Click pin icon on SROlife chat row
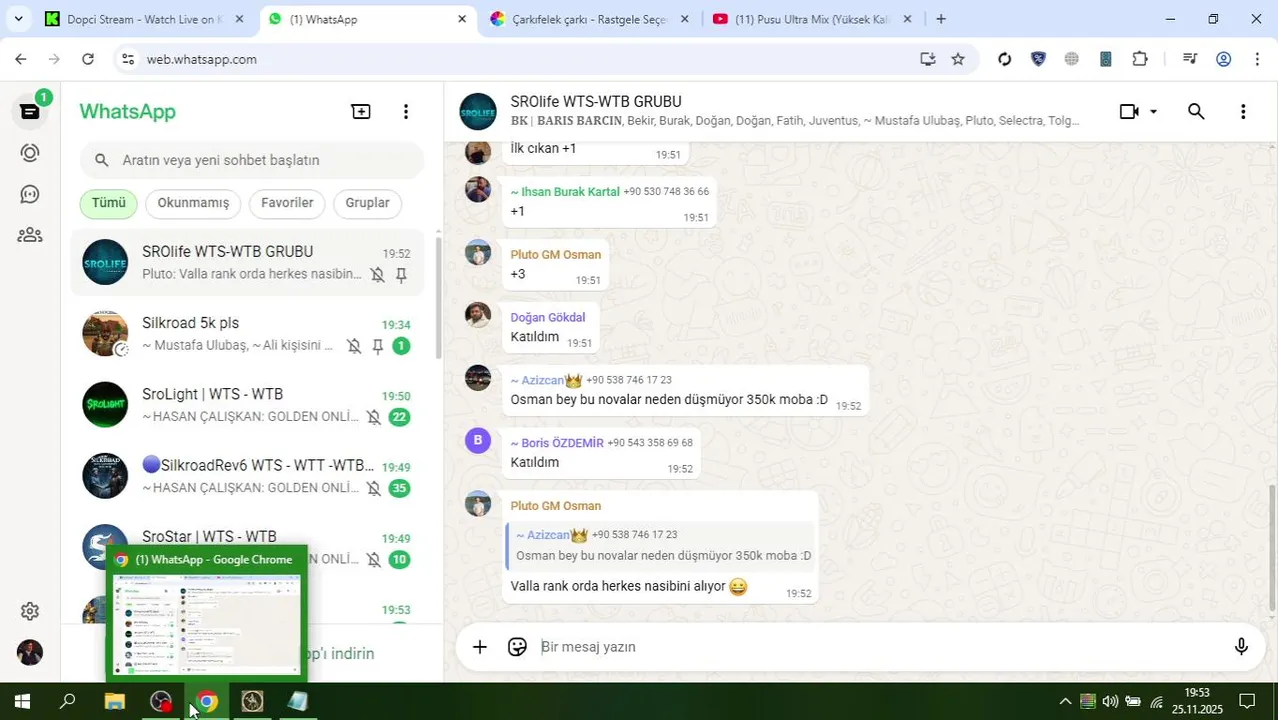Screen dimensions: 1278x720 click(401, 275)
